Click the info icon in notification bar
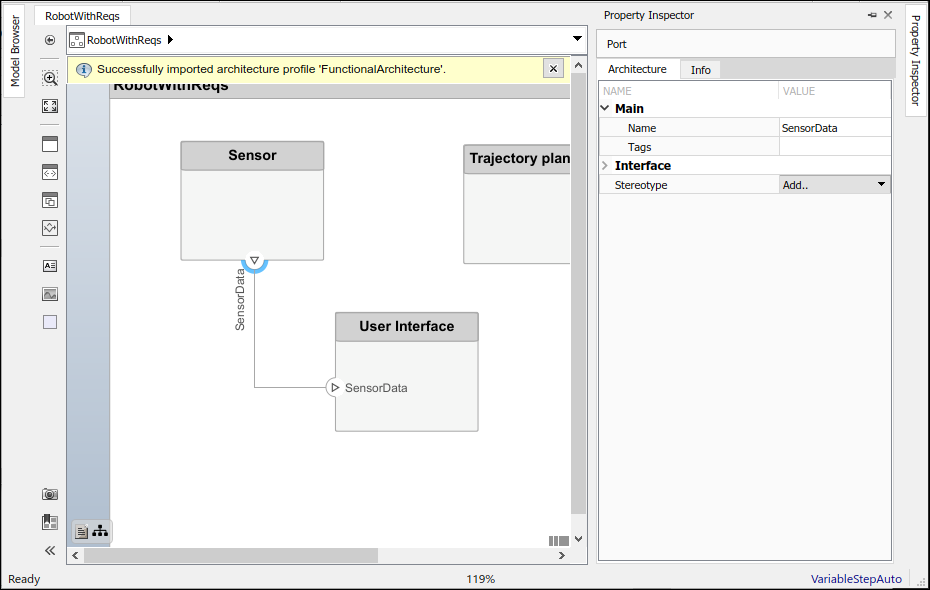The image size is (930, 590). point(84,69)
